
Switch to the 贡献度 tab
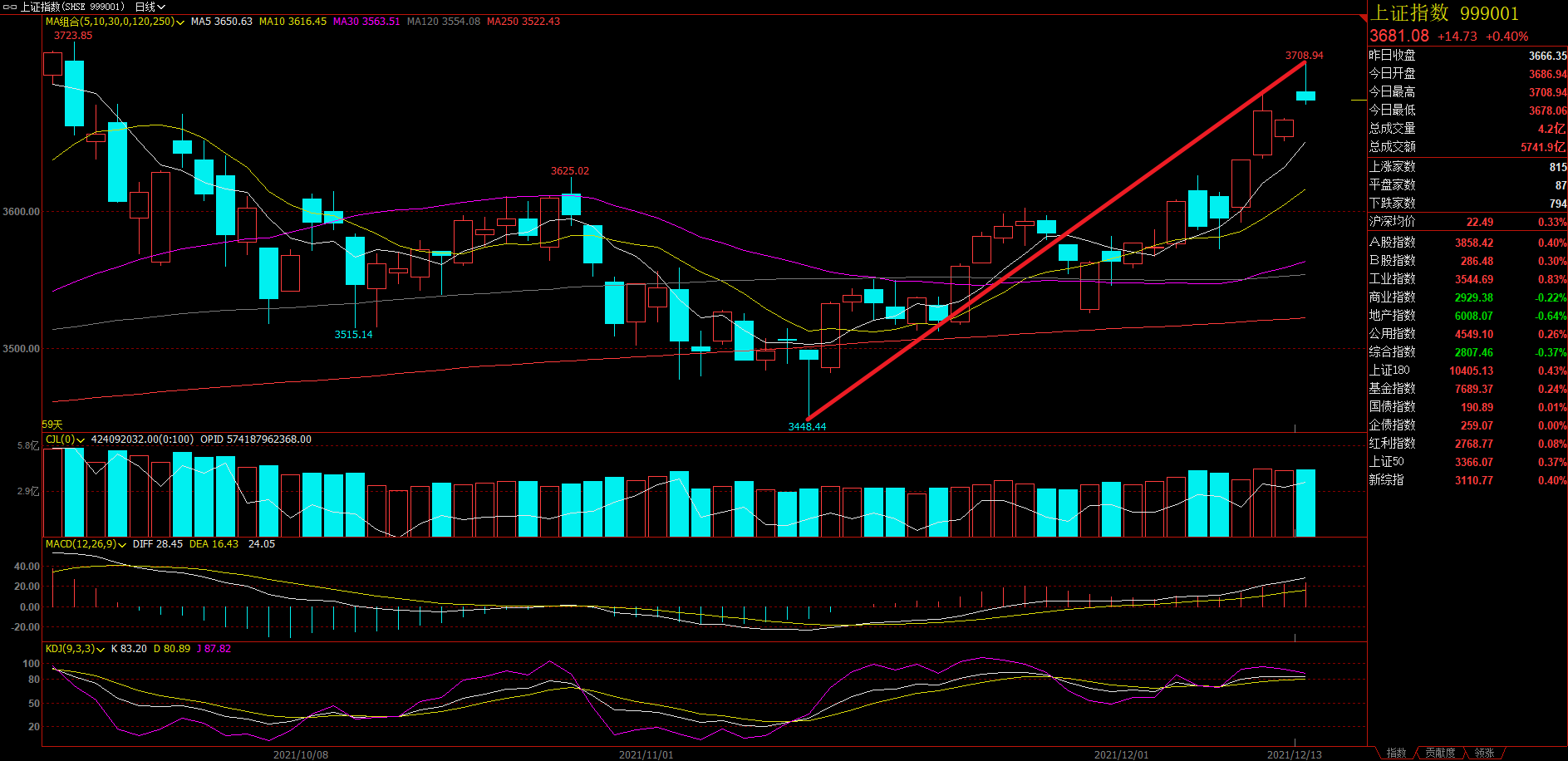point(1440,753)
